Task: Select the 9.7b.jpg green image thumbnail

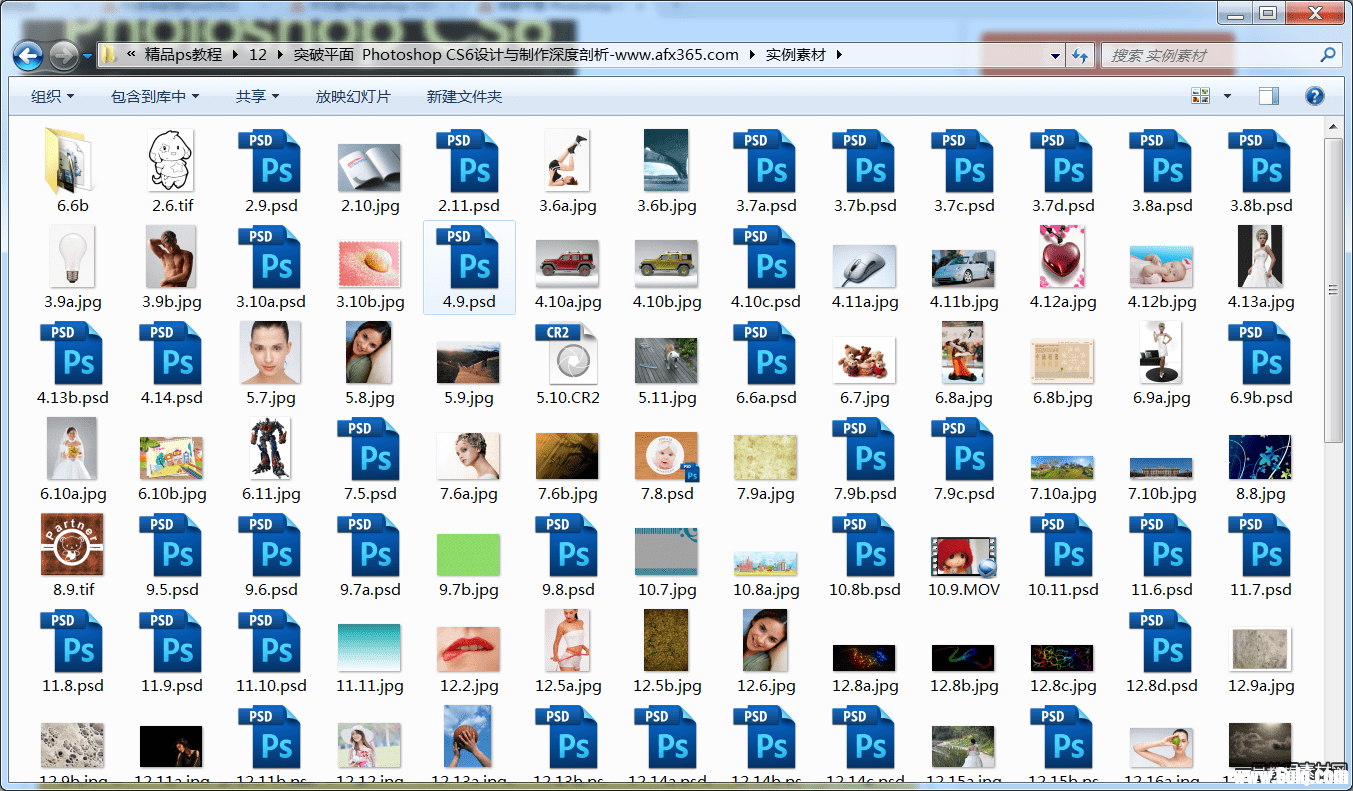Action: (x=468, y=555)
